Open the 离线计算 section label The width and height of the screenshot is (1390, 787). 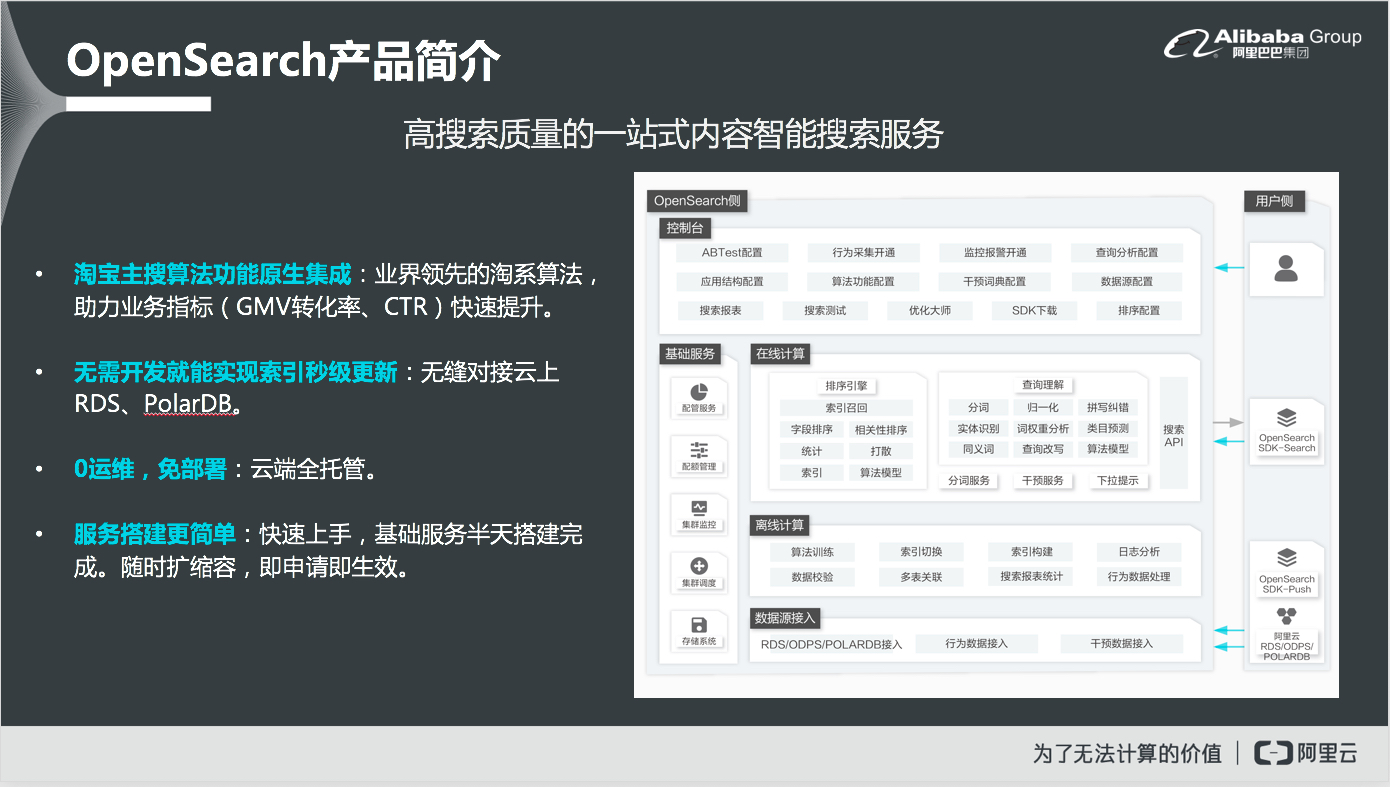(x=780, y=525)
